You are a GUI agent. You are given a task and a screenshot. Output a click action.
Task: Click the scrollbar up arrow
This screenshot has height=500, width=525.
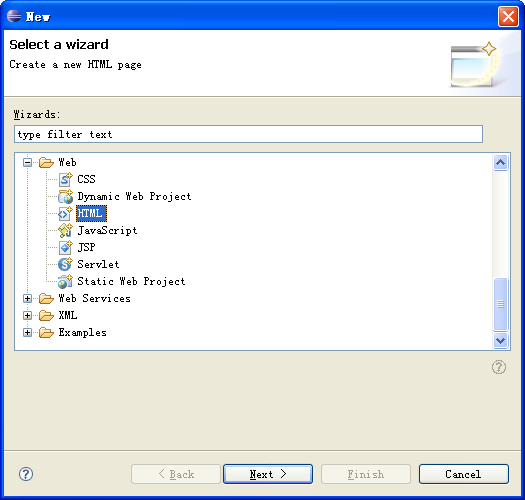pos(501,163)
